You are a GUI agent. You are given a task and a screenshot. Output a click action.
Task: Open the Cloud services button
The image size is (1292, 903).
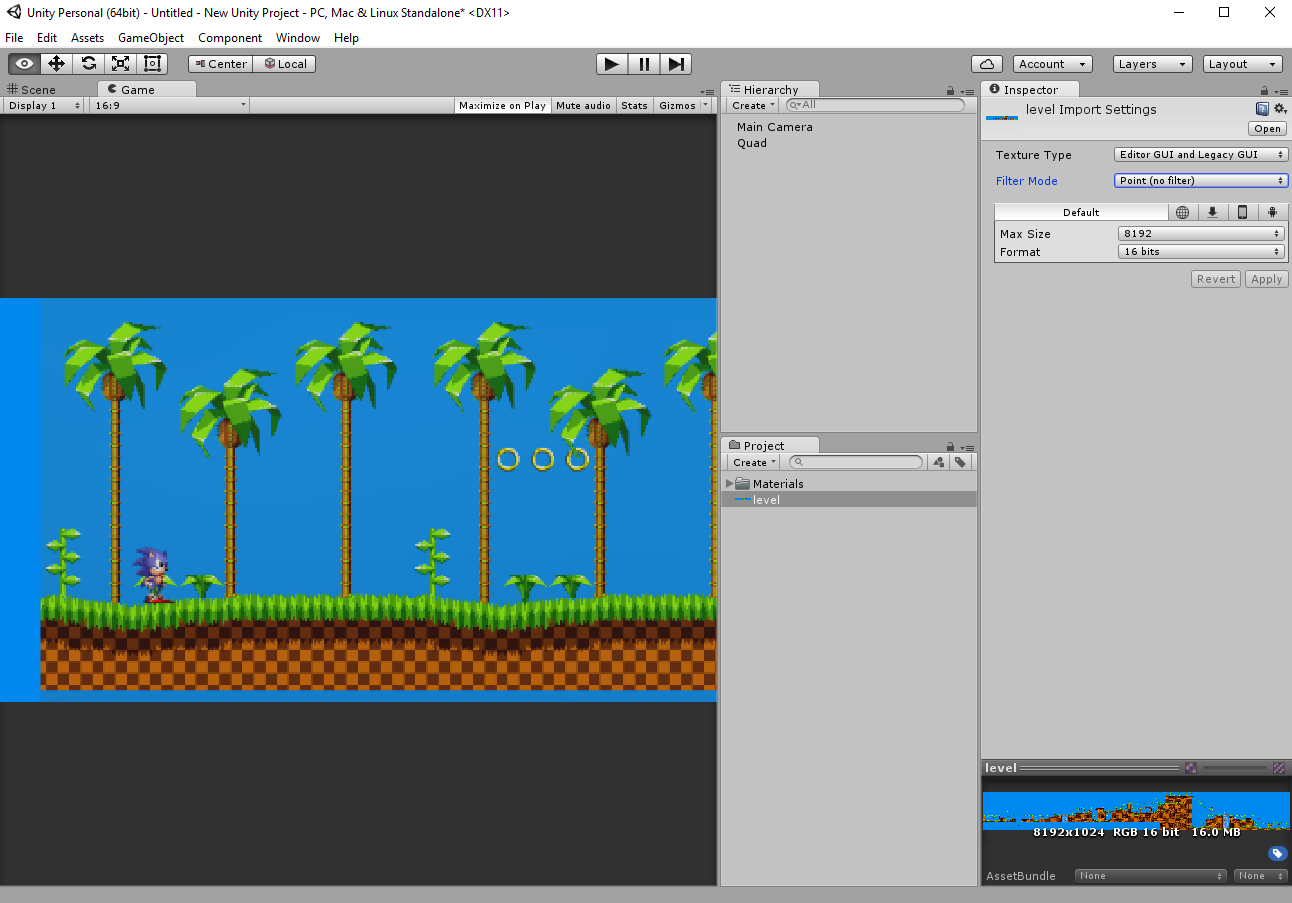987,63
